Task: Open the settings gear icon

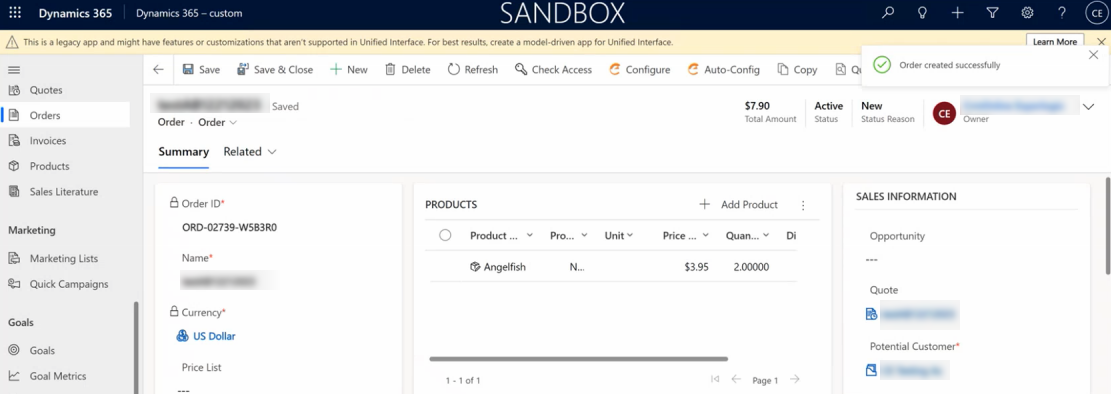Action: coord(1027,13)
